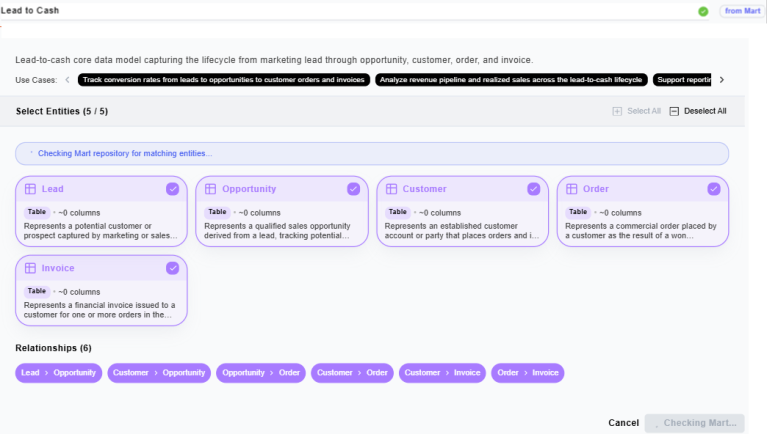Click Deselect All entities
The image size is (767, 434).
click(x=698, y=111)
